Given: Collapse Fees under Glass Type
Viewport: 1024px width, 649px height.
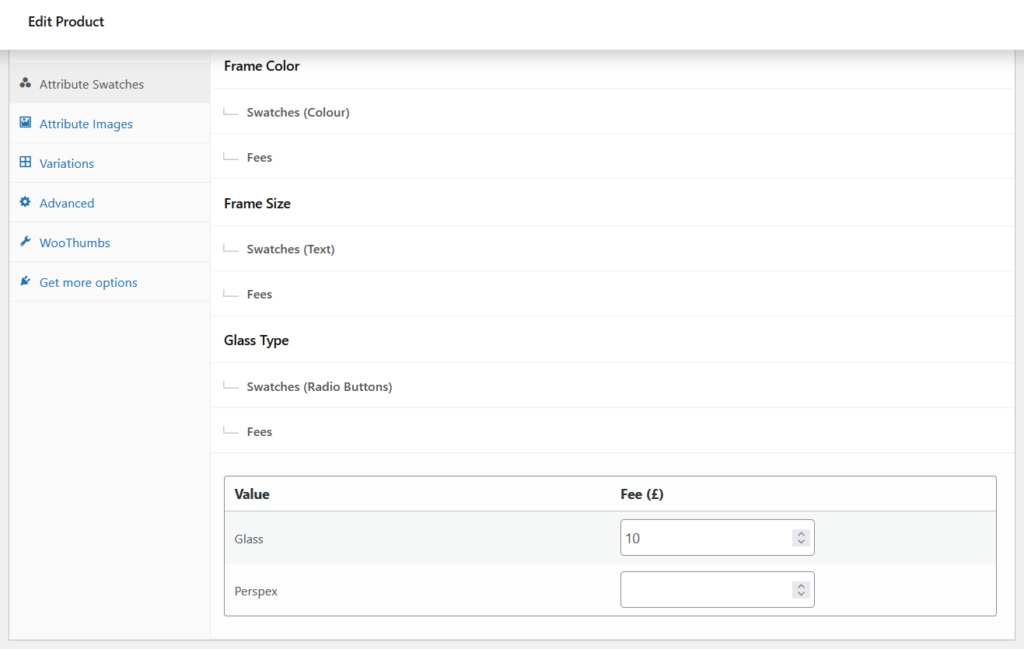Looking at the screenshot, I should click(x=259, y=432).
